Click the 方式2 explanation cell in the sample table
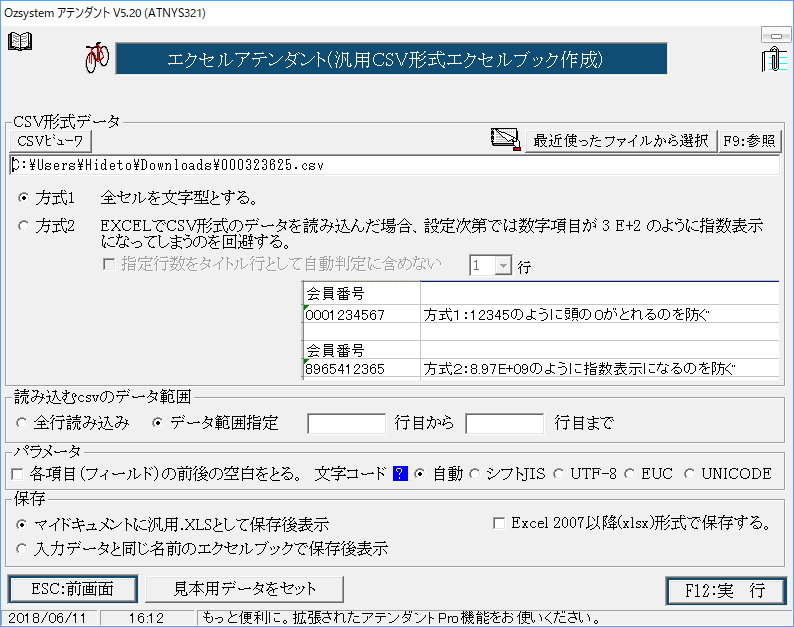 point(600,368)
